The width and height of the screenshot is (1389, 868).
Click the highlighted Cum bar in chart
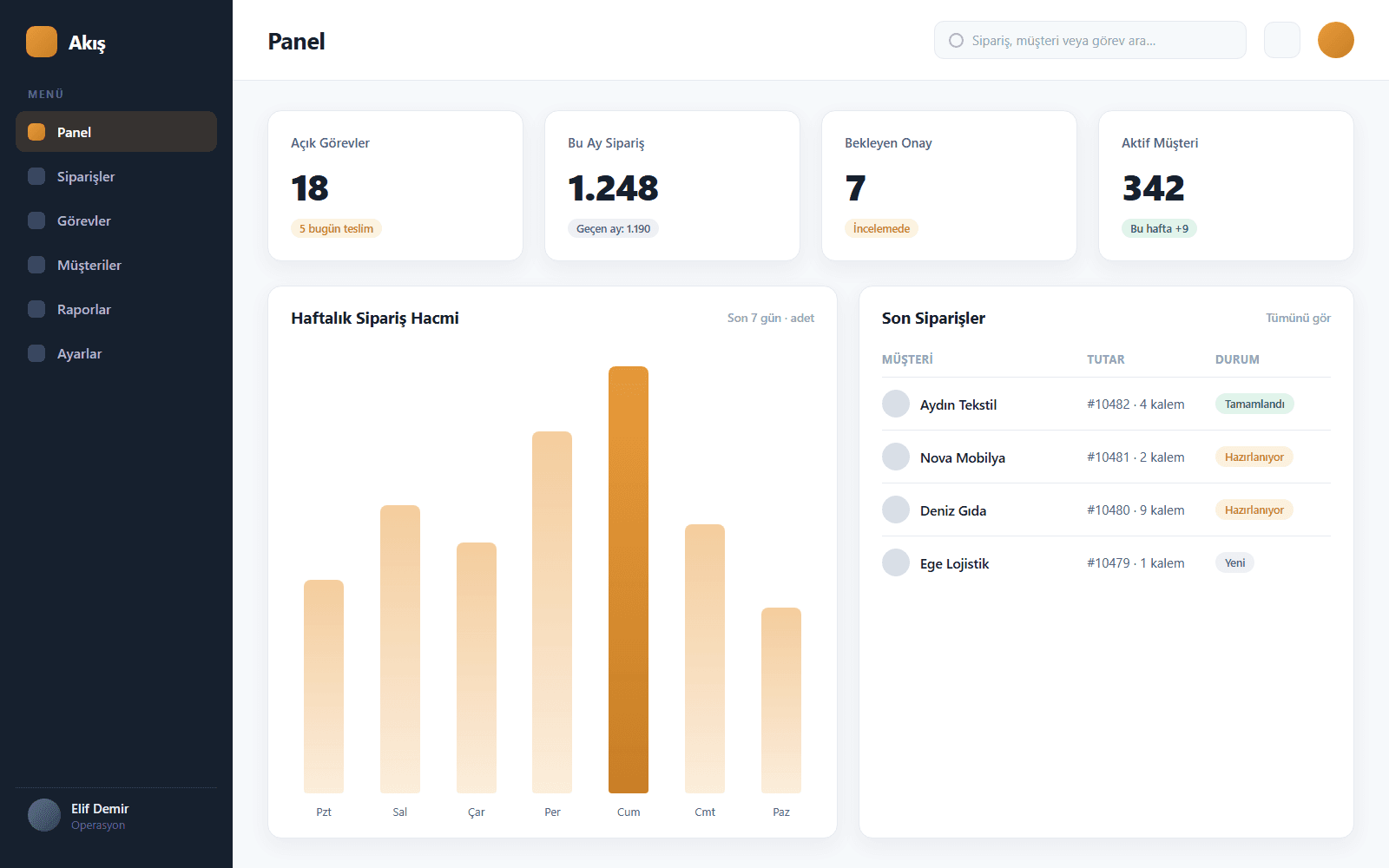[629, 580]
